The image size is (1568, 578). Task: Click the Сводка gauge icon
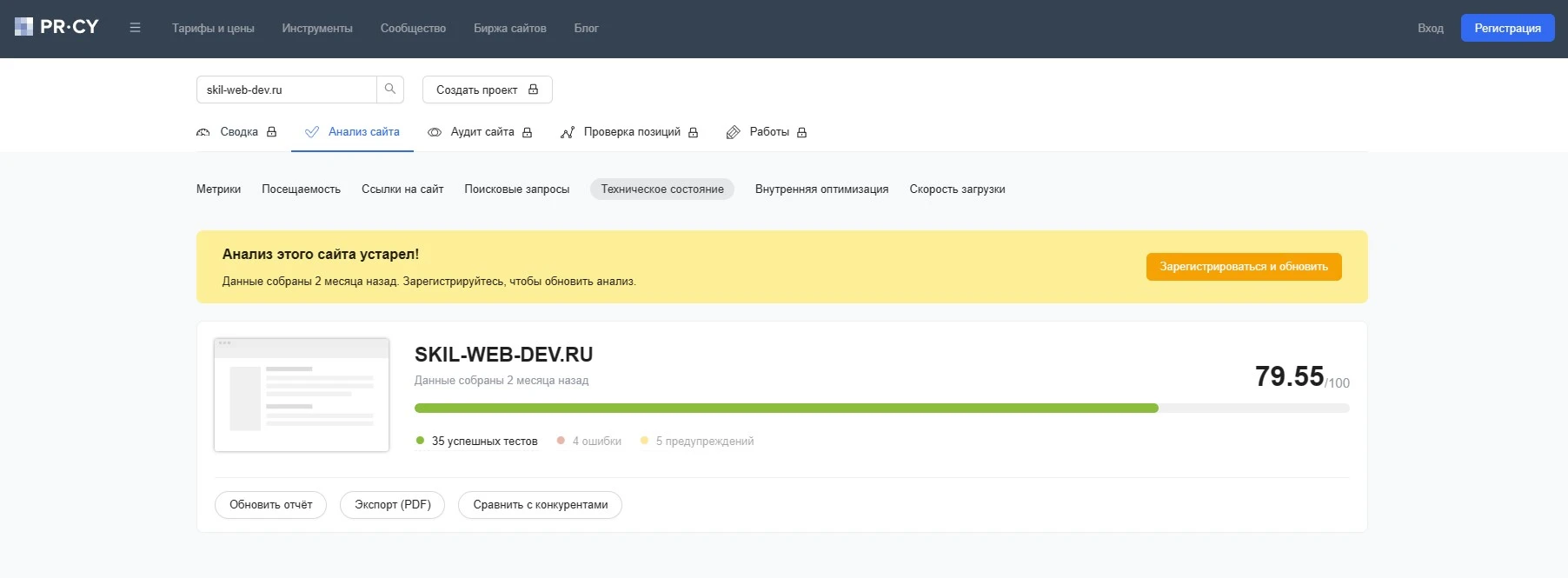tap(203, 132)
